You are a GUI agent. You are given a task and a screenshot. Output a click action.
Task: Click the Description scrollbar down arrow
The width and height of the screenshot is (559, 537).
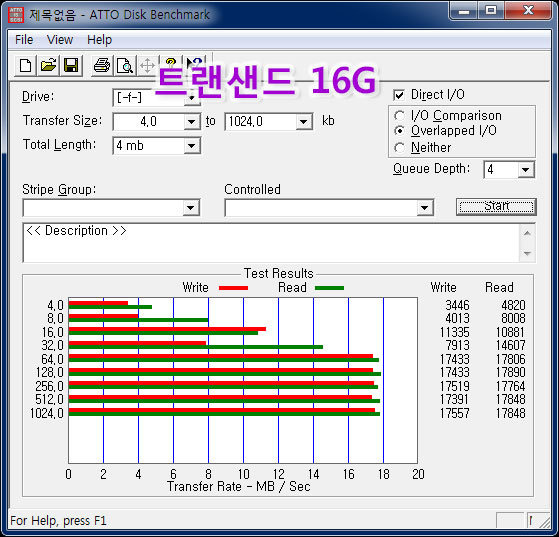[x=527, y=253]
